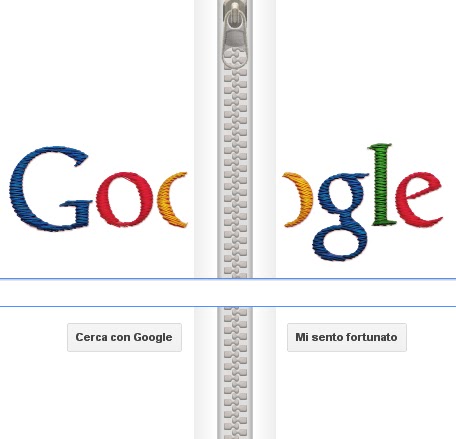Click the Cerca con Google button

124,337
